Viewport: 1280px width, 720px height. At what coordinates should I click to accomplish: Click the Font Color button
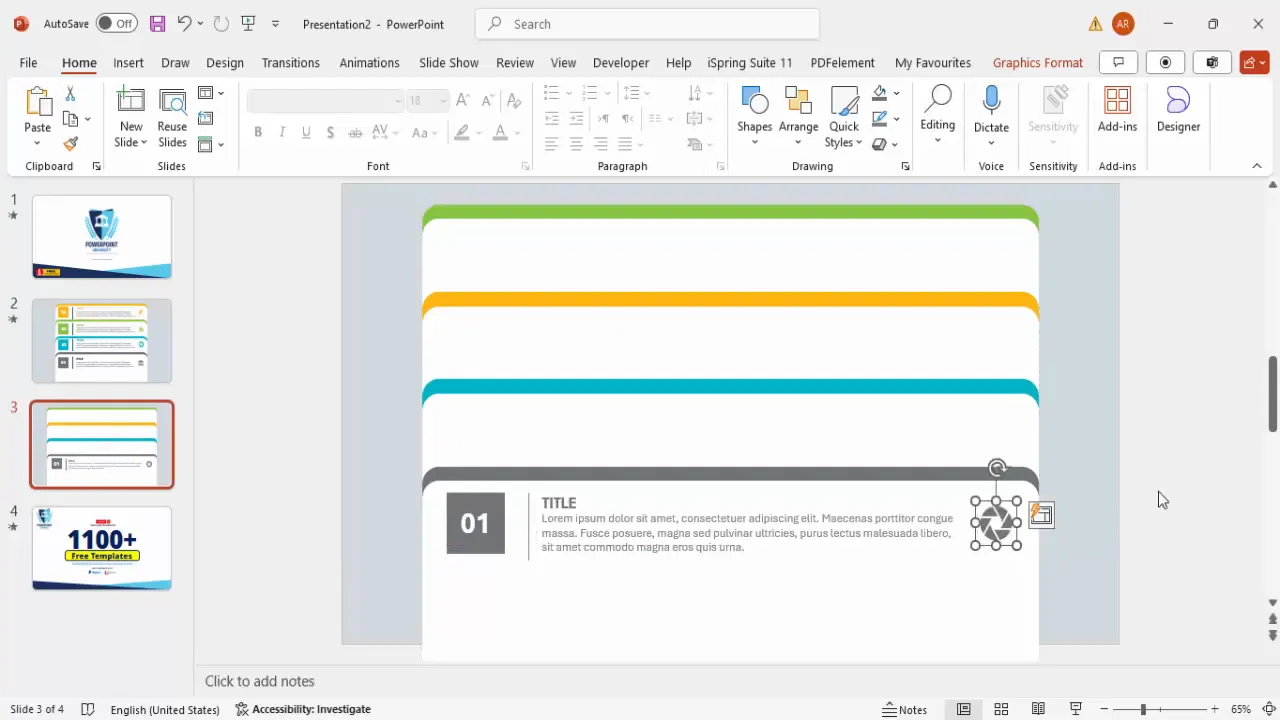[503, 132]
